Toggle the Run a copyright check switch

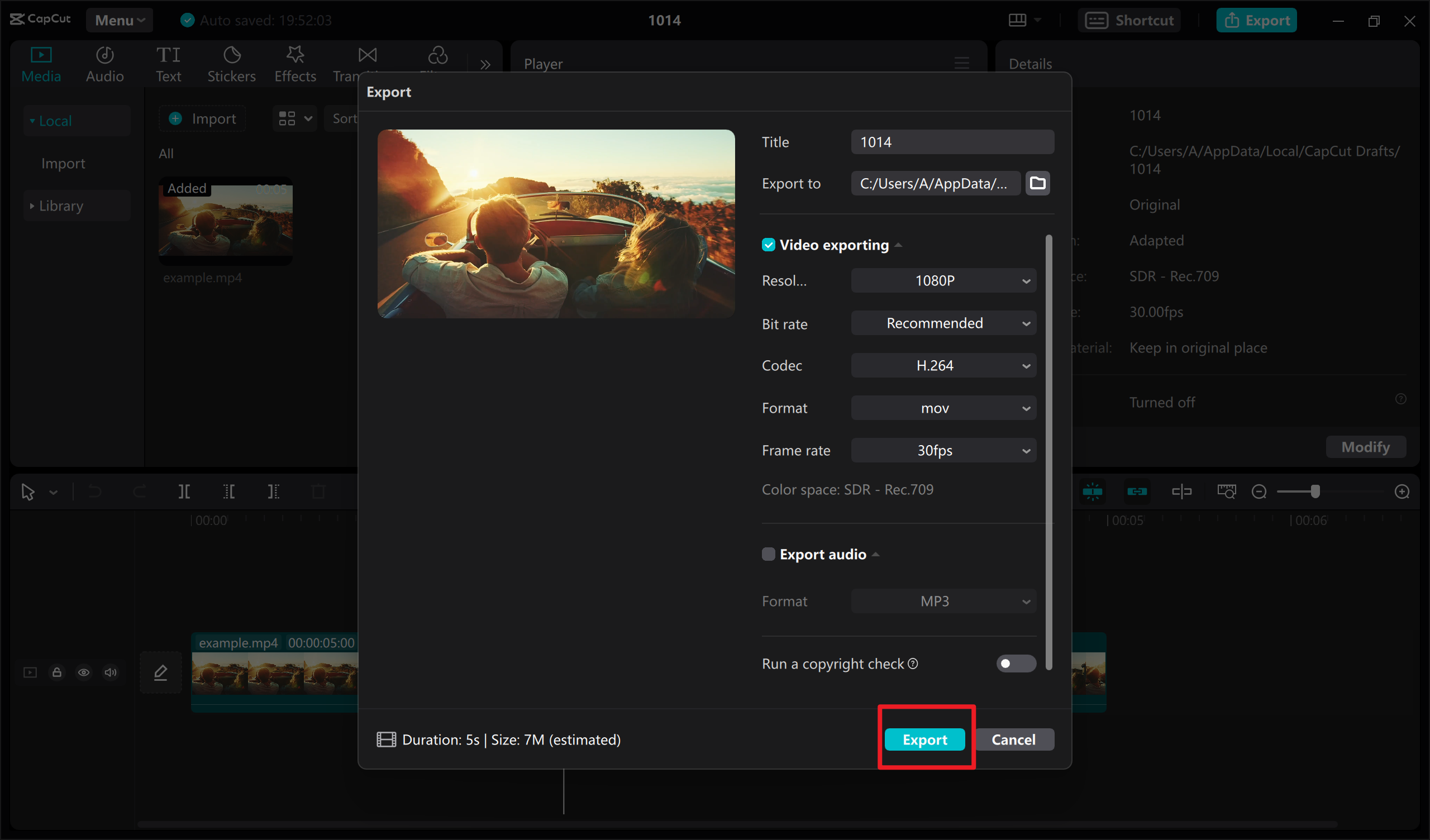(x=1015, y=664)
